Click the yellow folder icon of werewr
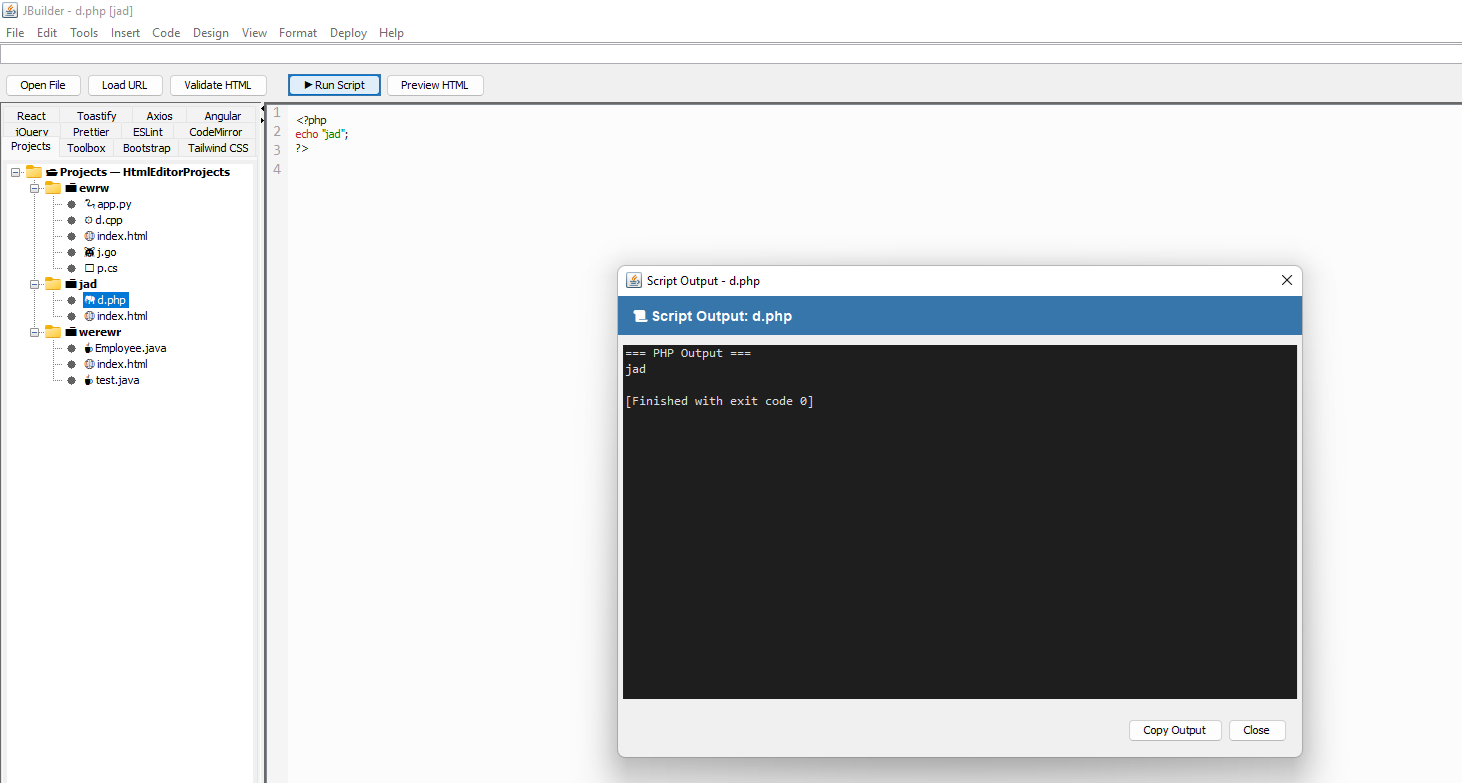This screenshot has height=783, width=1462. point(53,332)
